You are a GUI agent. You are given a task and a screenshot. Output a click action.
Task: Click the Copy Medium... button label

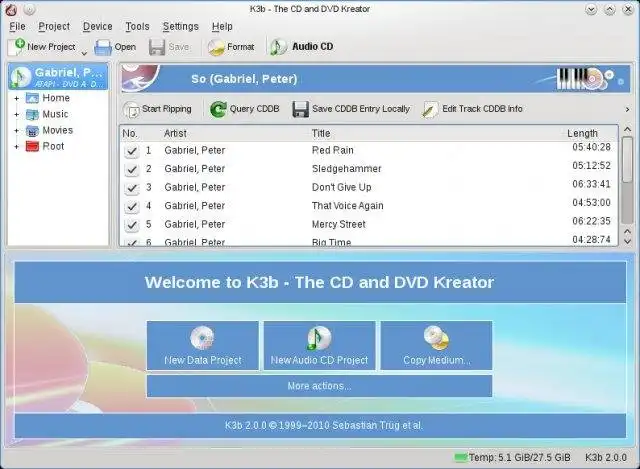[x=437, y=360]
